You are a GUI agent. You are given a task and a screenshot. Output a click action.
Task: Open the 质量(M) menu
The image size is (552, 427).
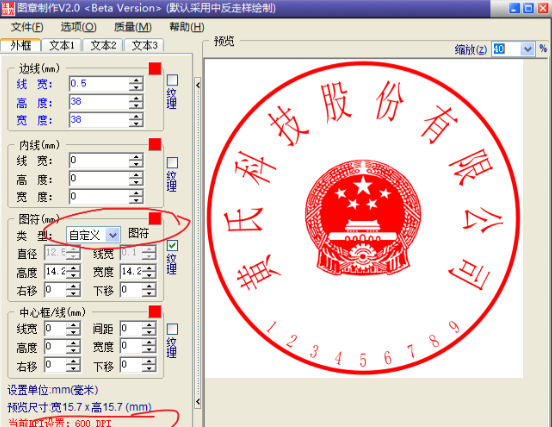133,27
